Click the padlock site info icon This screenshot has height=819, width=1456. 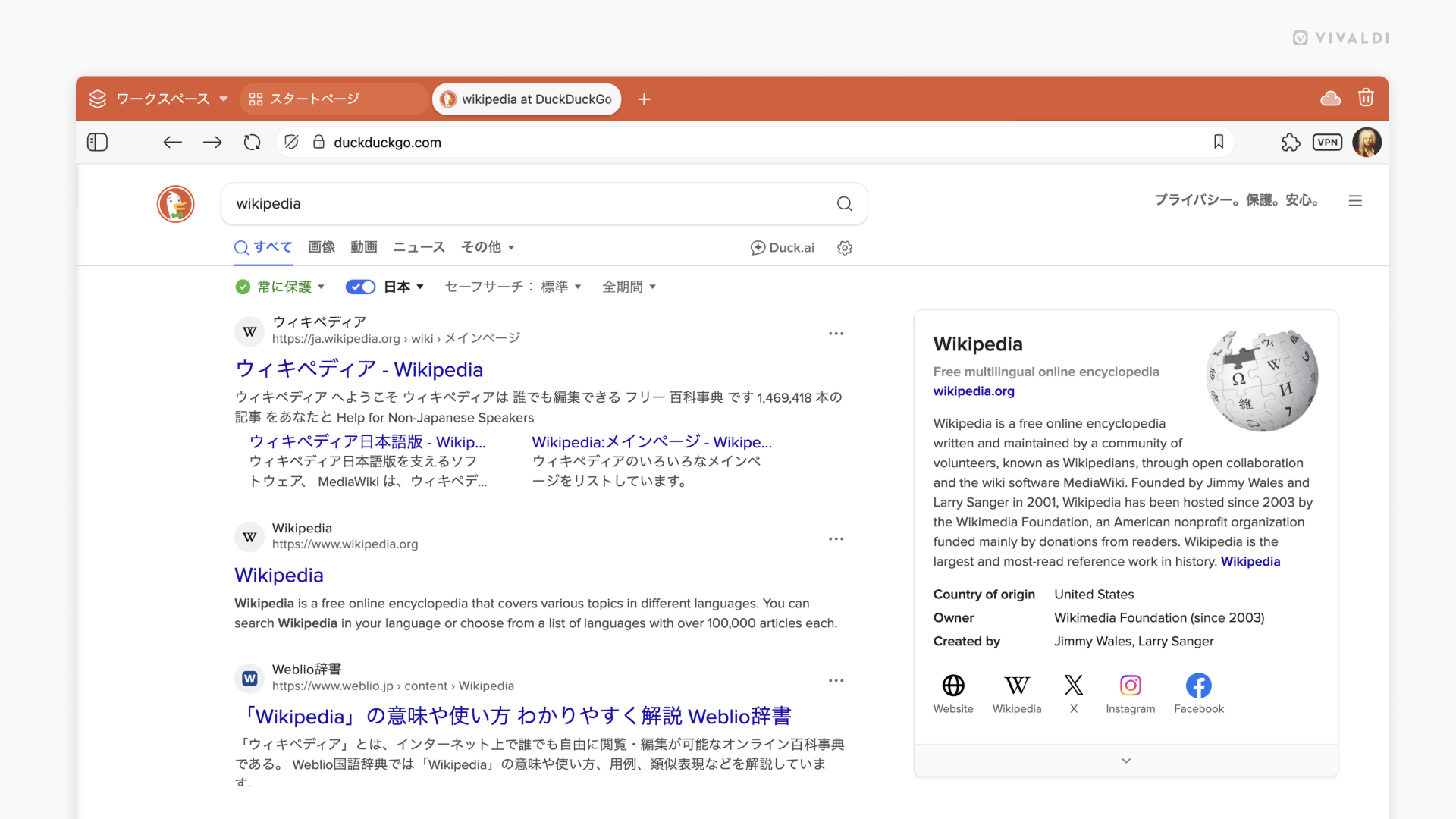319,143
